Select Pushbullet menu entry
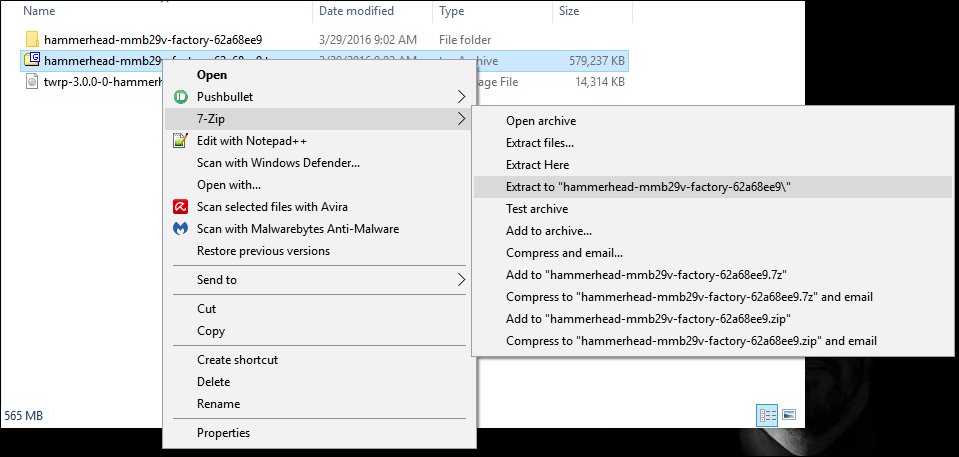 click(320, 97)
